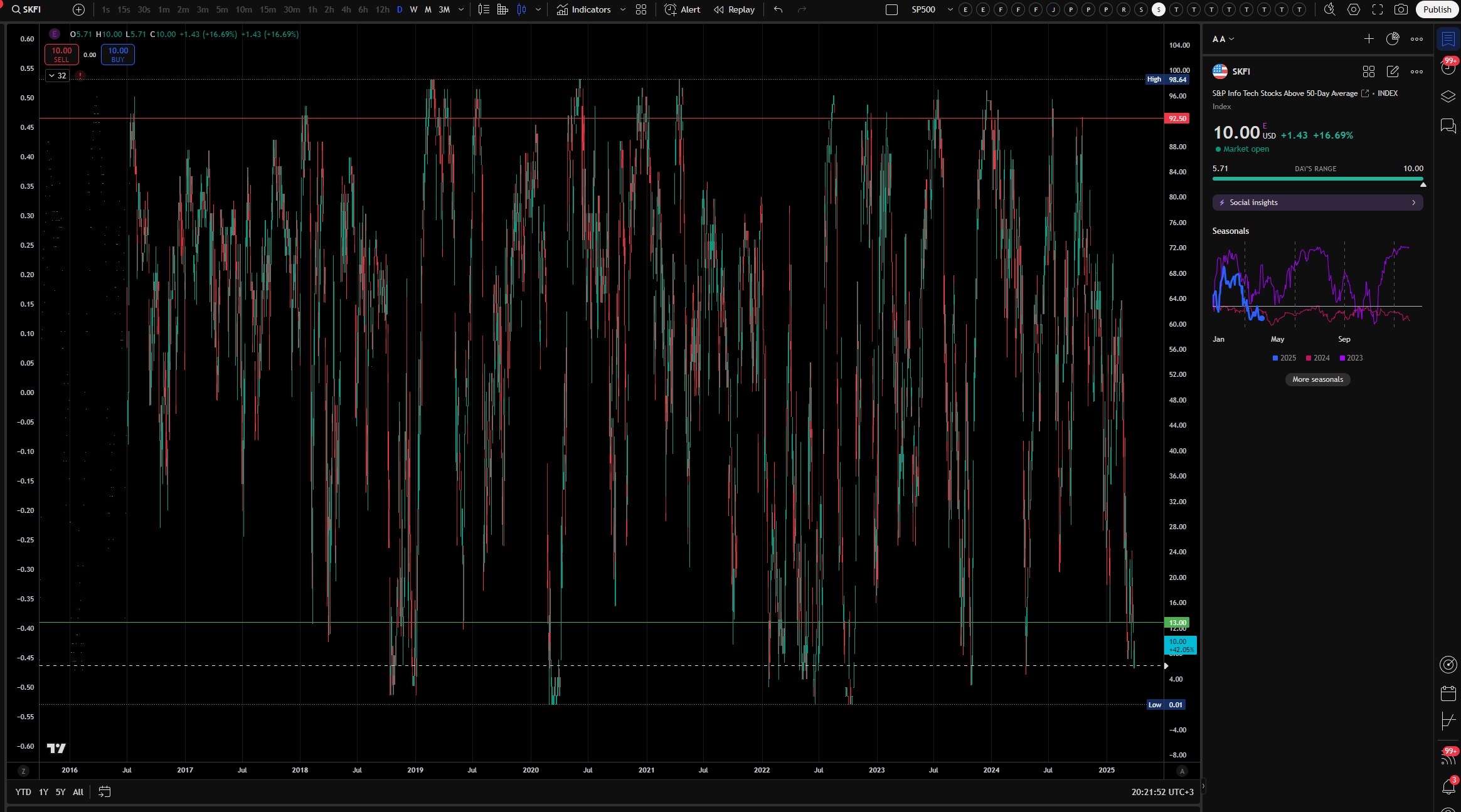Screen dimensions: 1461x812
Task: Open SP500 layout name dropdown
Action: coord(950,9)
